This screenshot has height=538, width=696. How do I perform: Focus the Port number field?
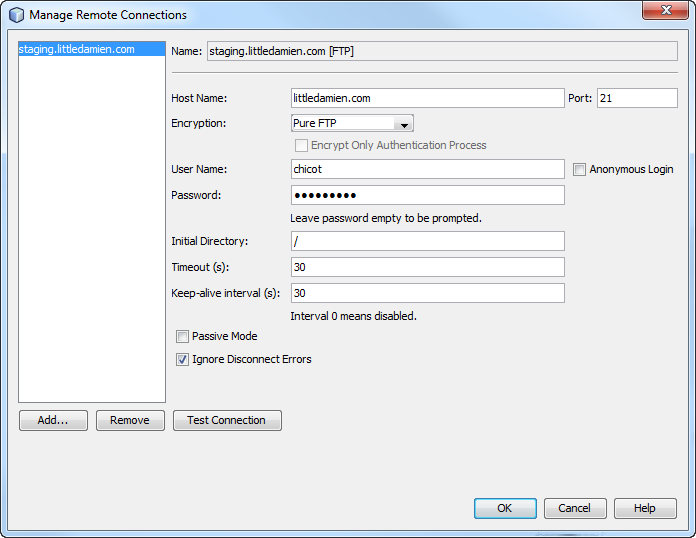[x=637, y=98]
